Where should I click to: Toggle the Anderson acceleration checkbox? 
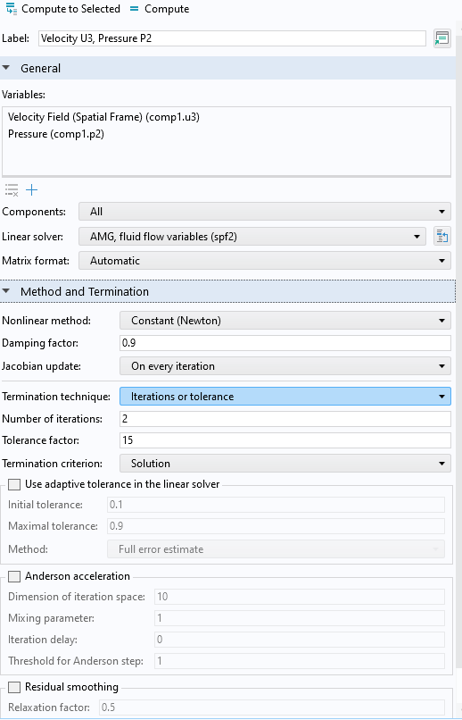[15, 576]
